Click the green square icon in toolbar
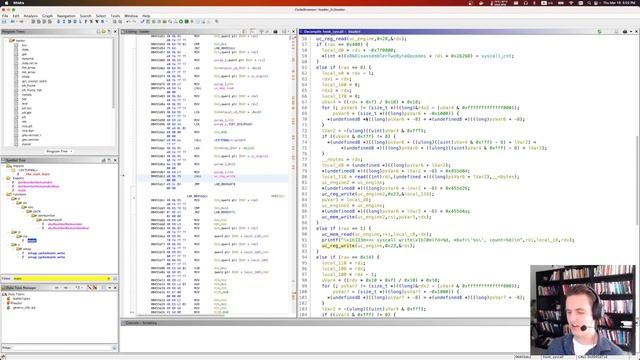 187,21
